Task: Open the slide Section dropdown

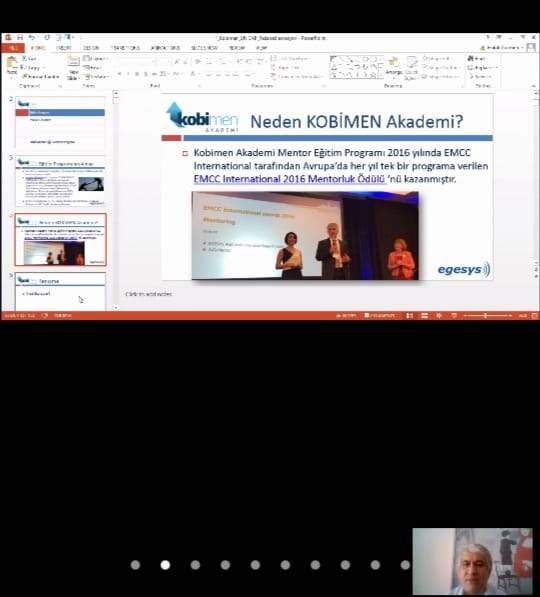Action: (x=96, y=77)
